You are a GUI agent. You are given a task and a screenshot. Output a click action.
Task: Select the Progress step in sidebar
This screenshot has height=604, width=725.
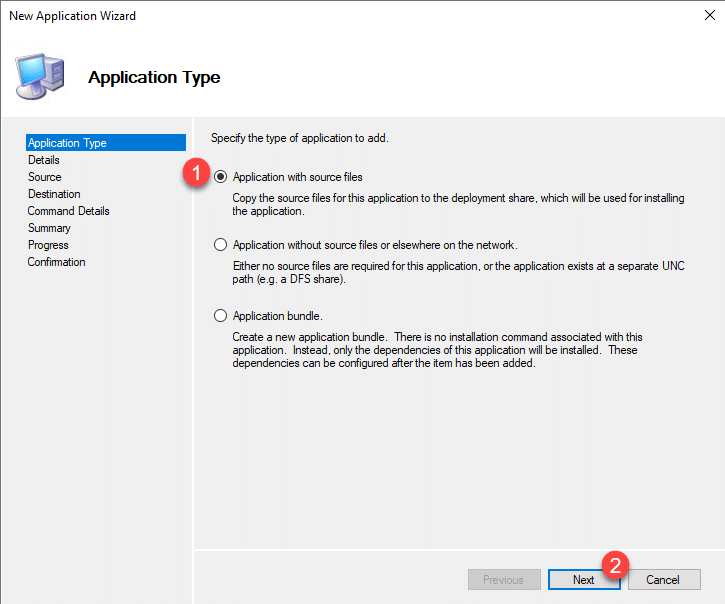coord(48,245)
